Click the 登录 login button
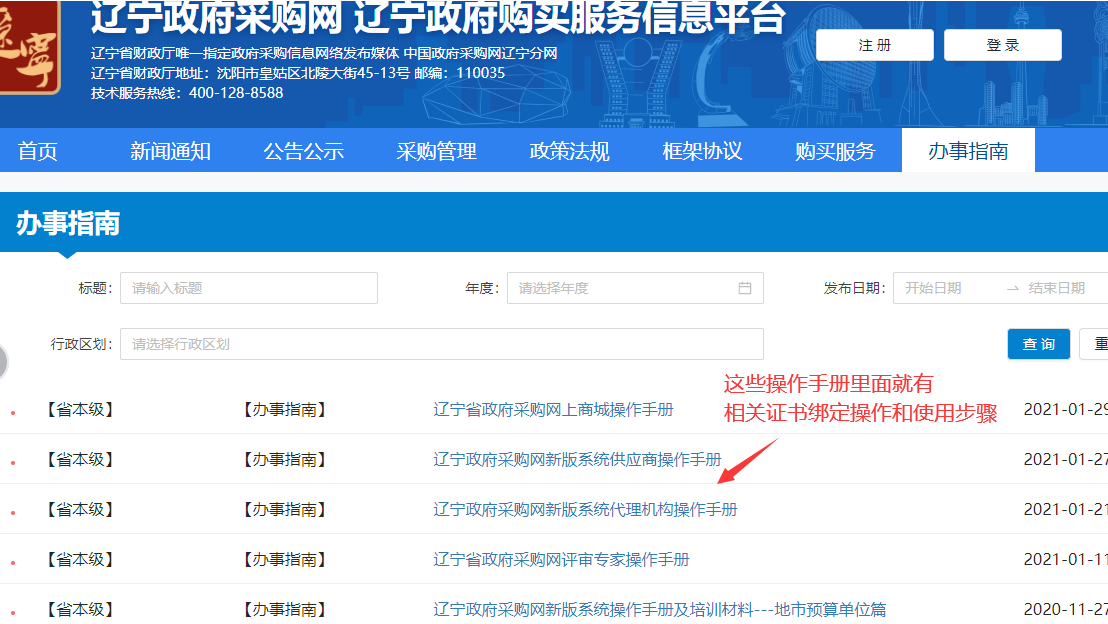This screenshot has width=1108, height=624. [1002, 45]
